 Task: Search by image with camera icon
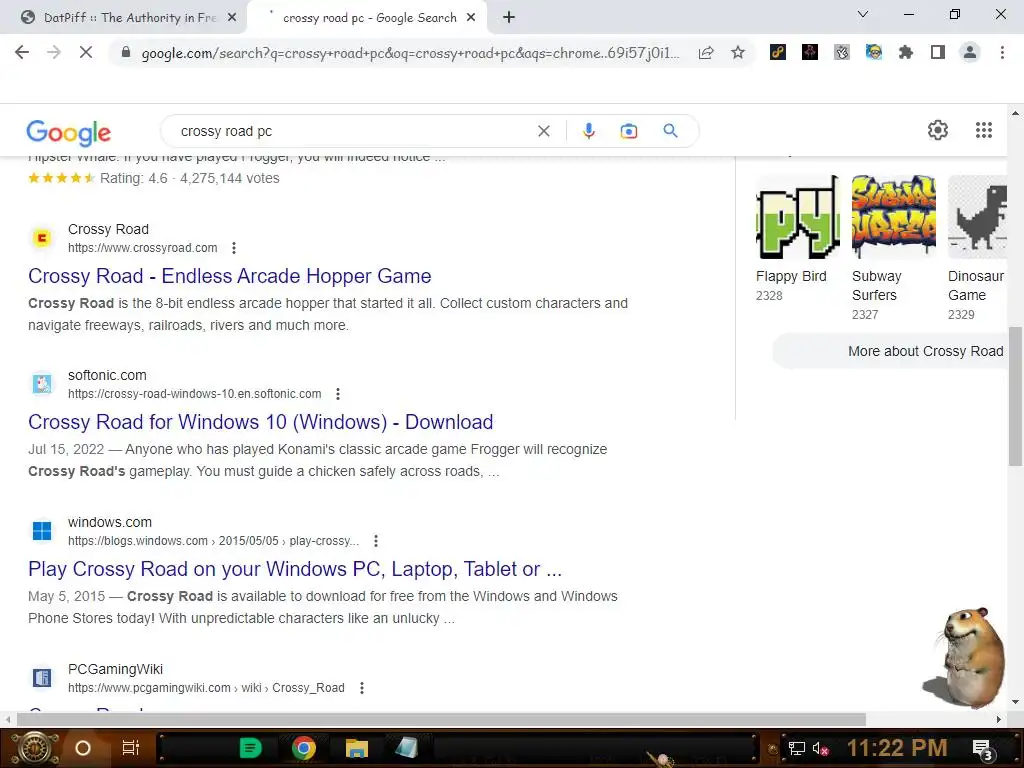tap(628, 131)
